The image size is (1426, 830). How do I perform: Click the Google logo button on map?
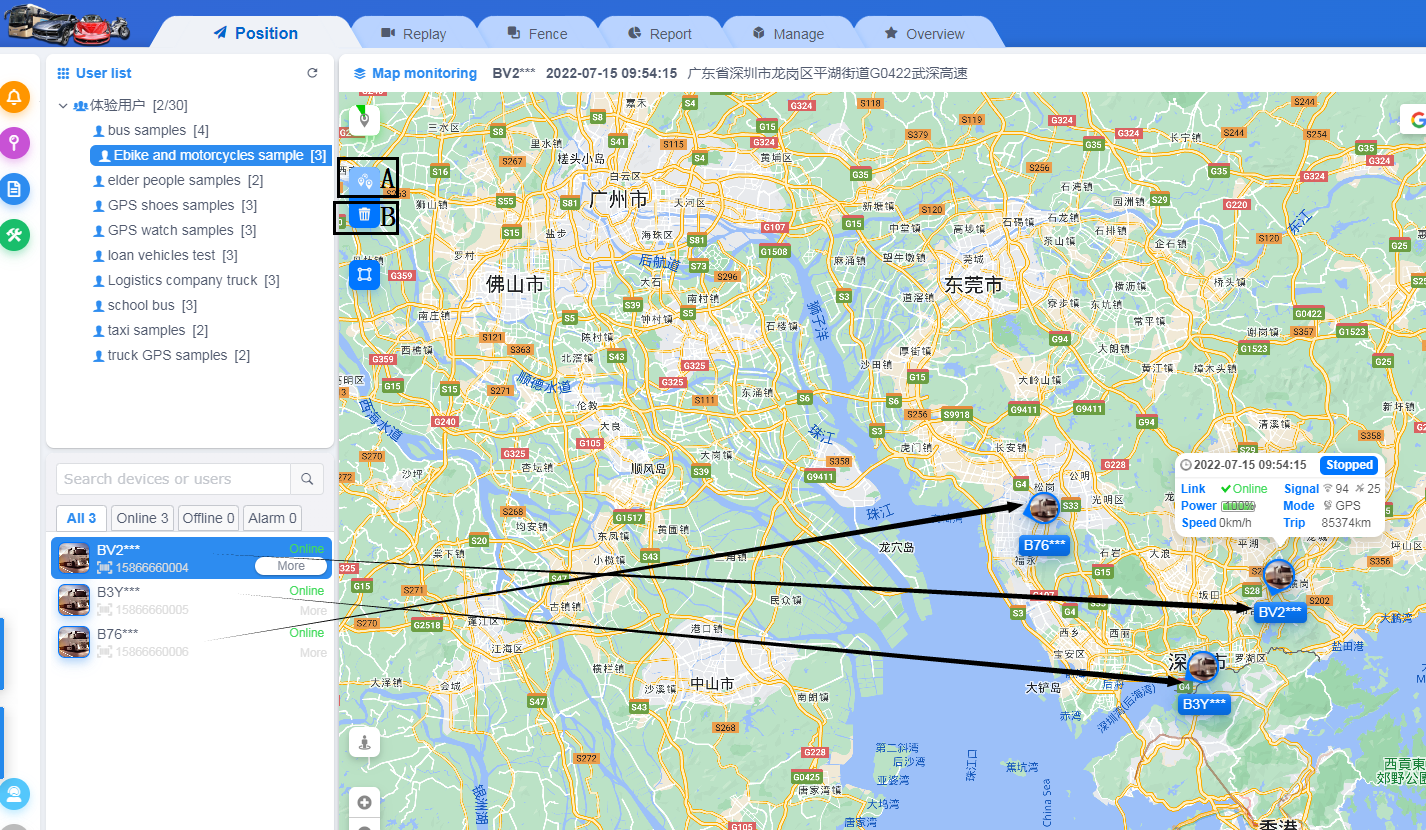[x=1414, y=120]
